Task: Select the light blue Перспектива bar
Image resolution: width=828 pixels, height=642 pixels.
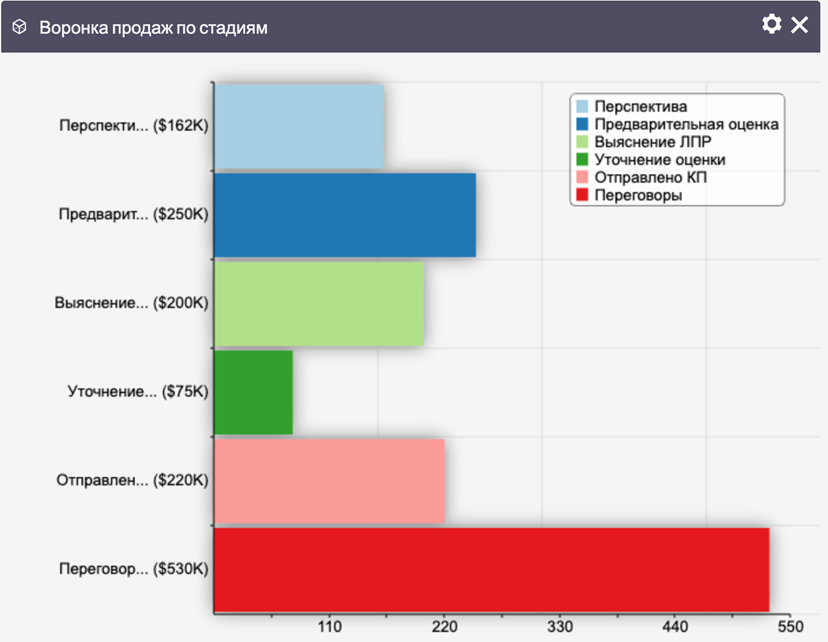Action: coord(299,127)
